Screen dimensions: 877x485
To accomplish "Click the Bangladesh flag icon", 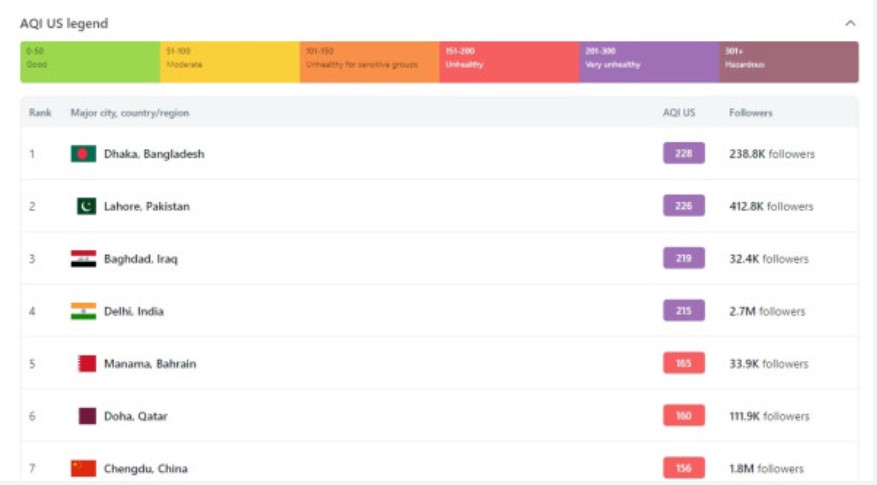I will tap(83, 154).
